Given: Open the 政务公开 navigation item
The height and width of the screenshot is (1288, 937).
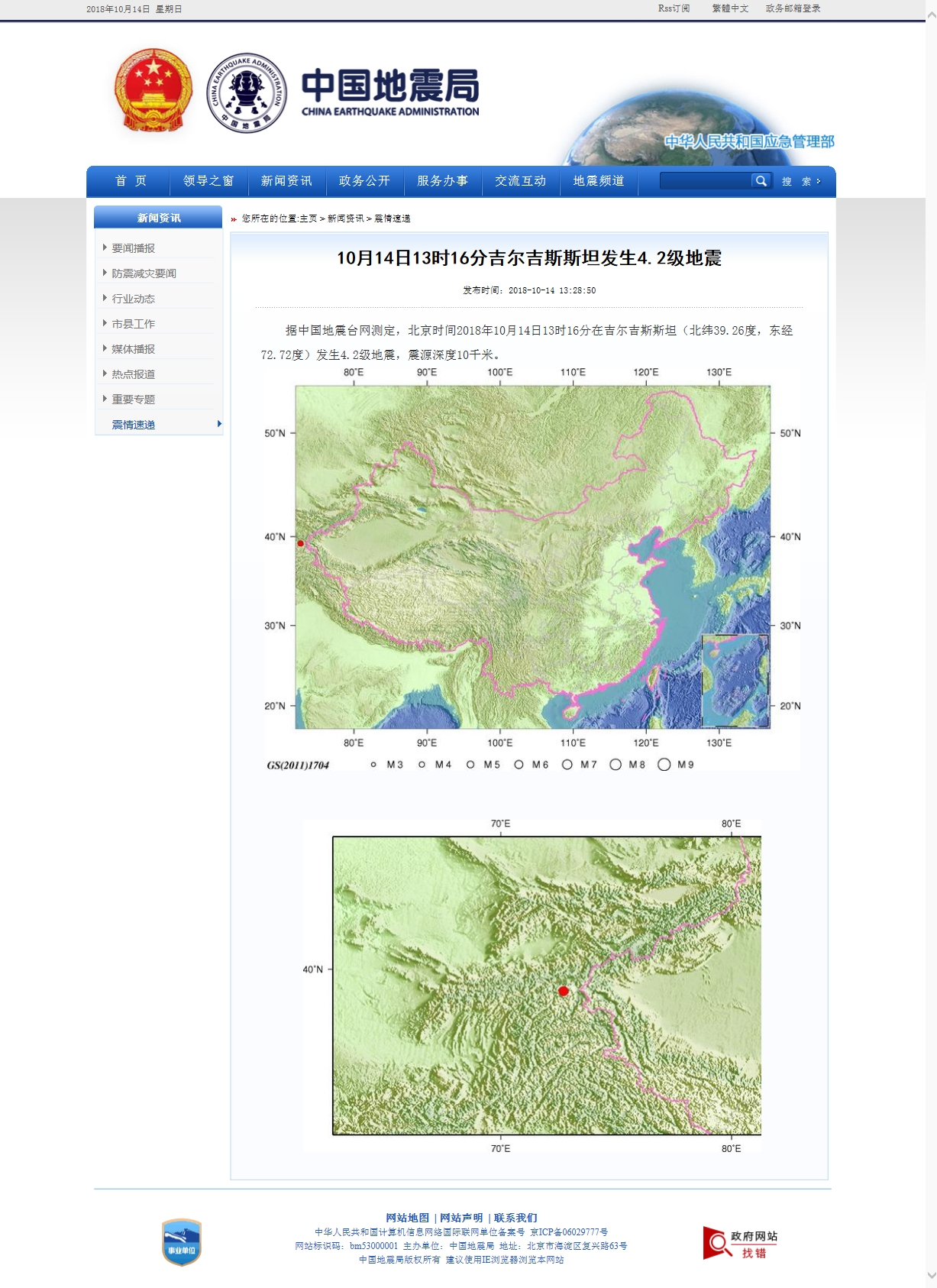Looking at the screenshot, I should 364,181.
